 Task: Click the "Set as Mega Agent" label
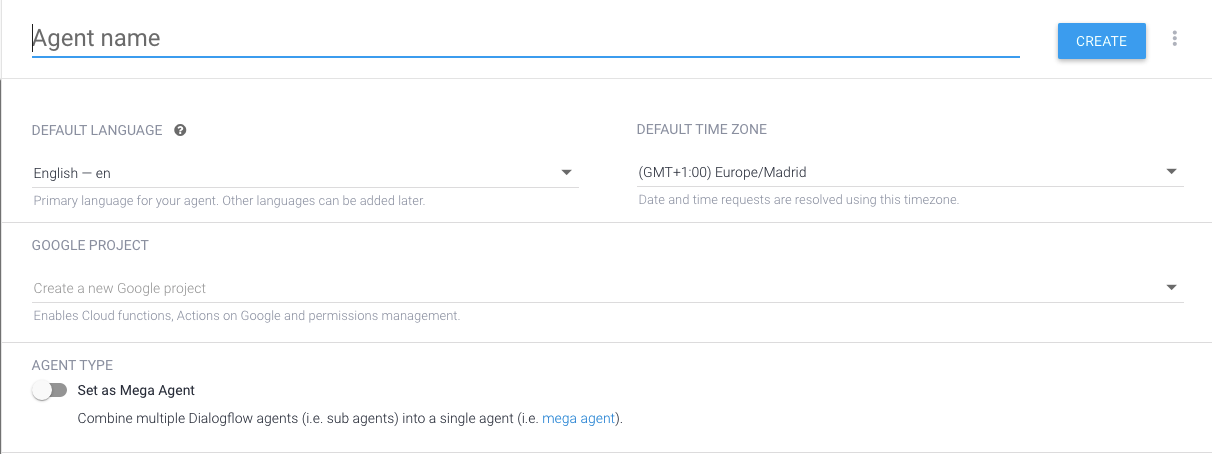(x=136, y=390)
